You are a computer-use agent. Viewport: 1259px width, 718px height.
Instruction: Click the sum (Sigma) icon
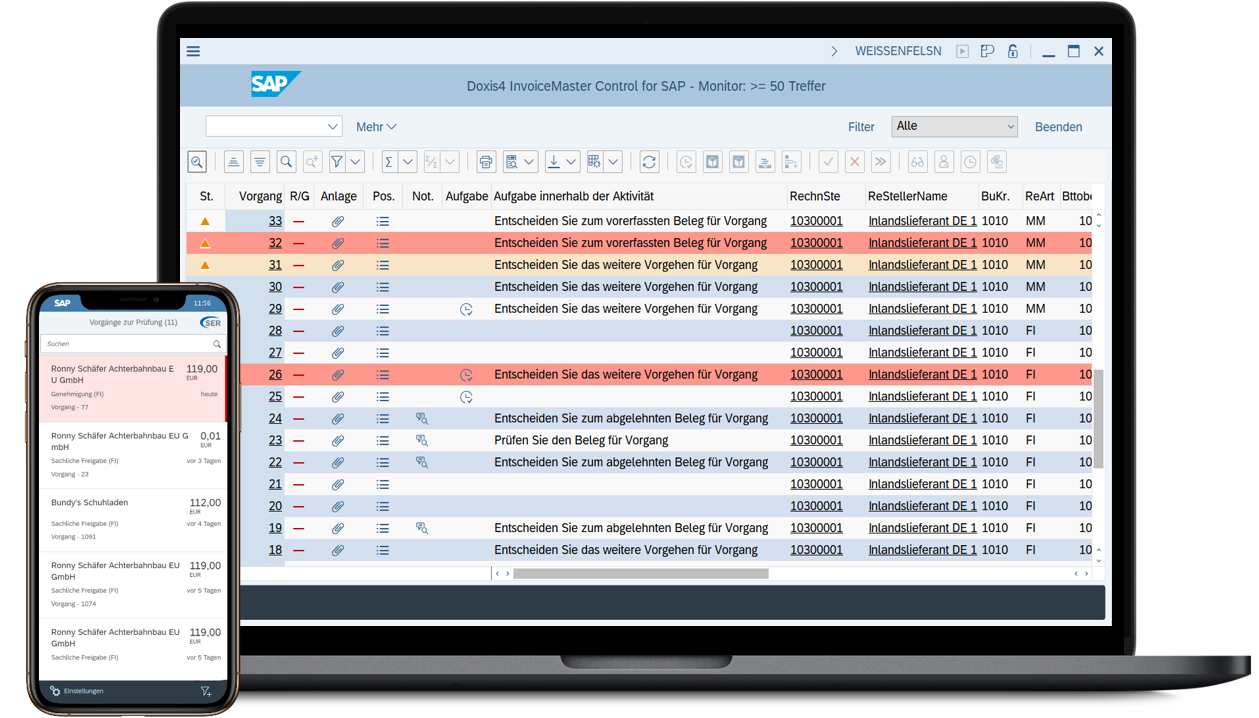389,162
